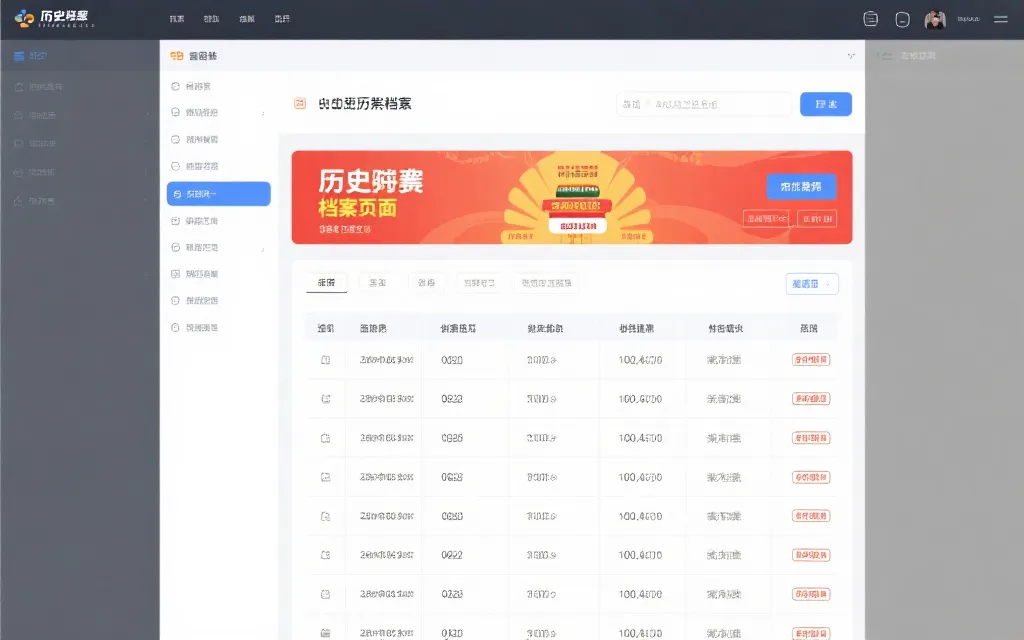Click the app logo icon in the top-left corner
Image resolution: width=1024 pixels, height=640 pixels.
point(22,17)
